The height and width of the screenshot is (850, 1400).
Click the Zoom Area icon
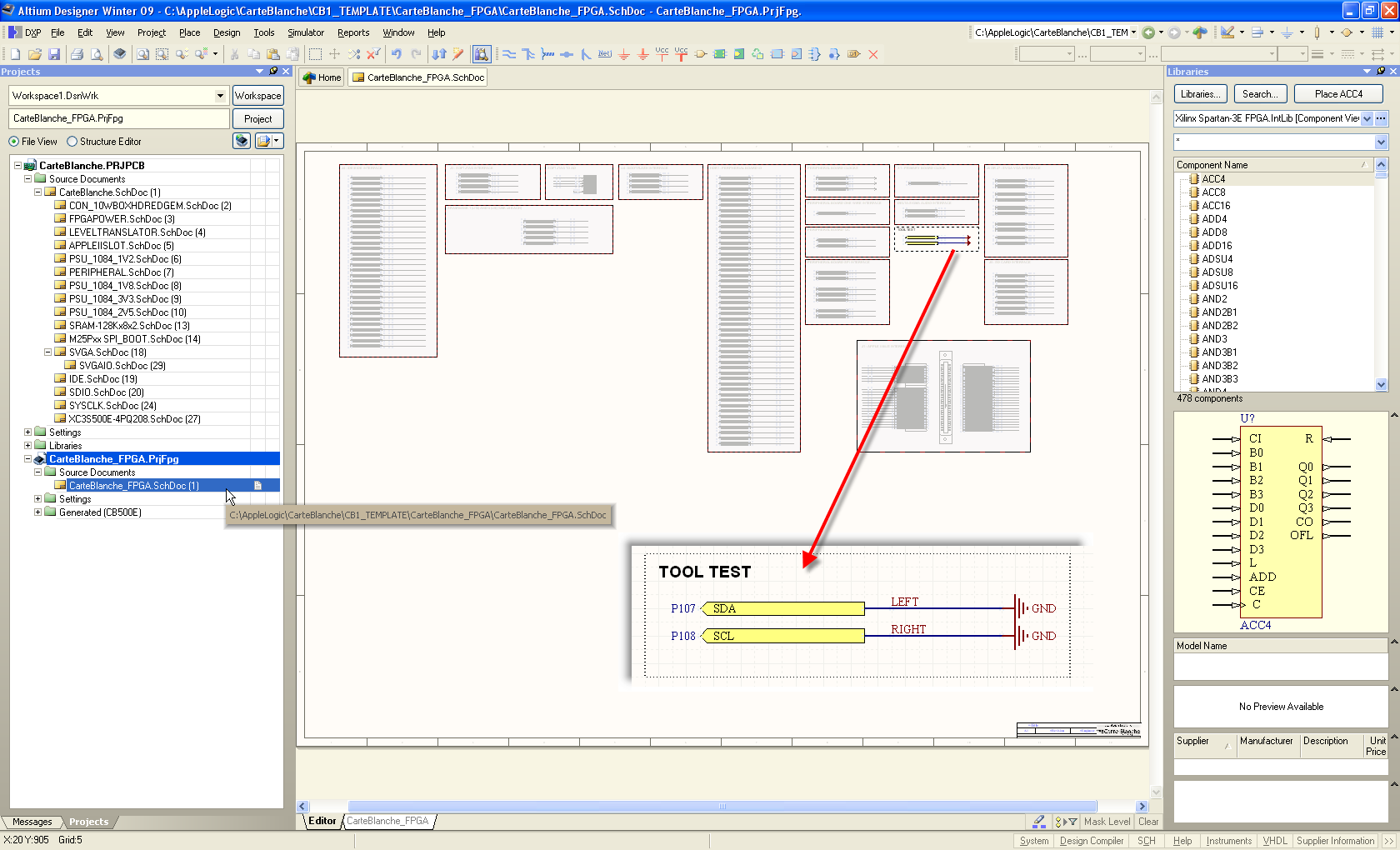click(162, 54)
